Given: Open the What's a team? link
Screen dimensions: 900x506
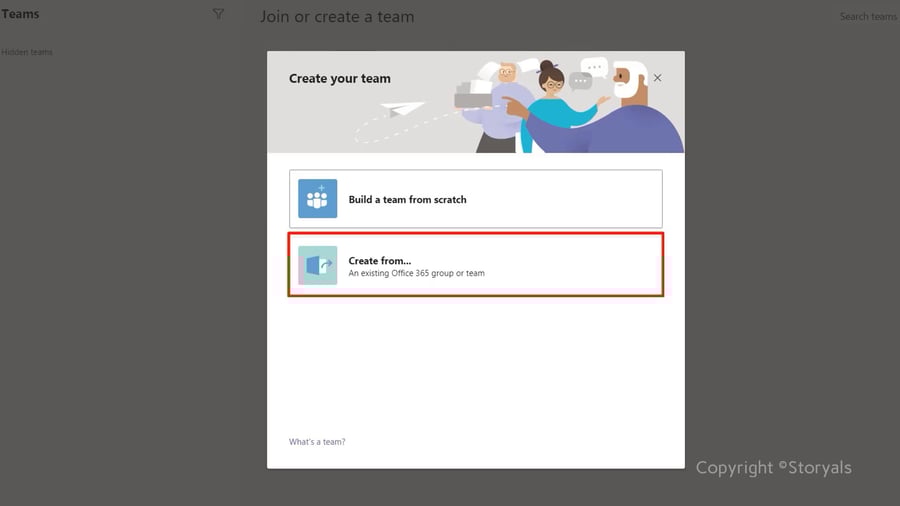Looking at the screenshot, I should click(x=317, y=442).
